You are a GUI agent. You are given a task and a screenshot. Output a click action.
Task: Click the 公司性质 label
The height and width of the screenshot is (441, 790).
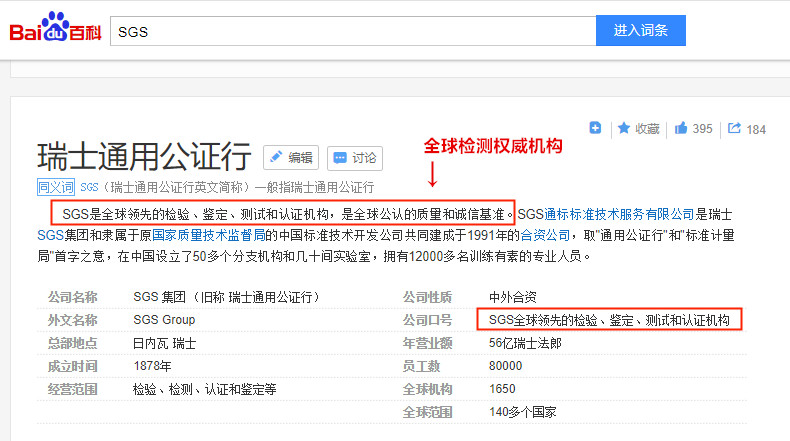427,297
